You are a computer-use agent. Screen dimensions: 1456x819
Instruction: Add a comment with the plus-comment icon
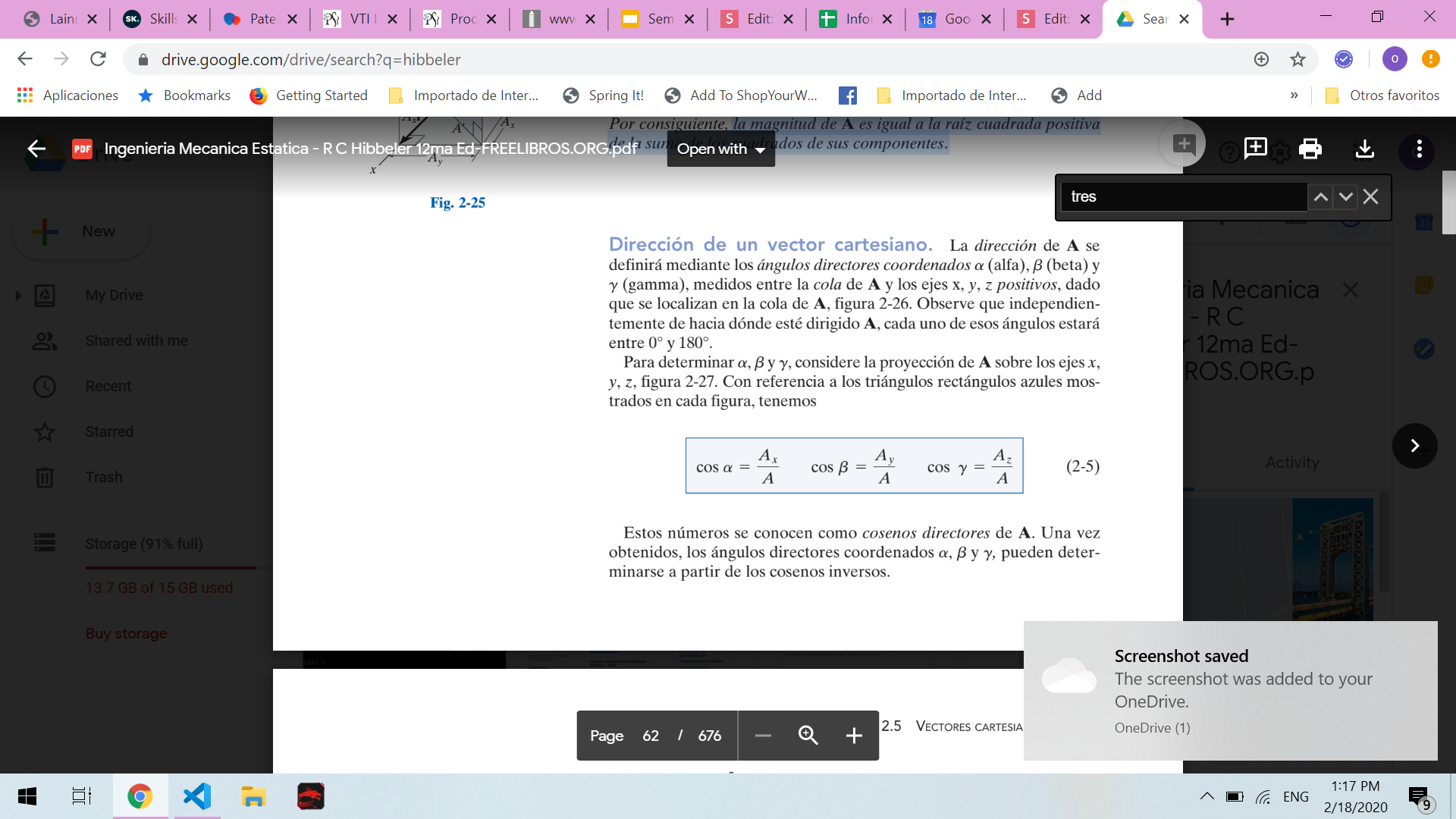coord(1255,149)
